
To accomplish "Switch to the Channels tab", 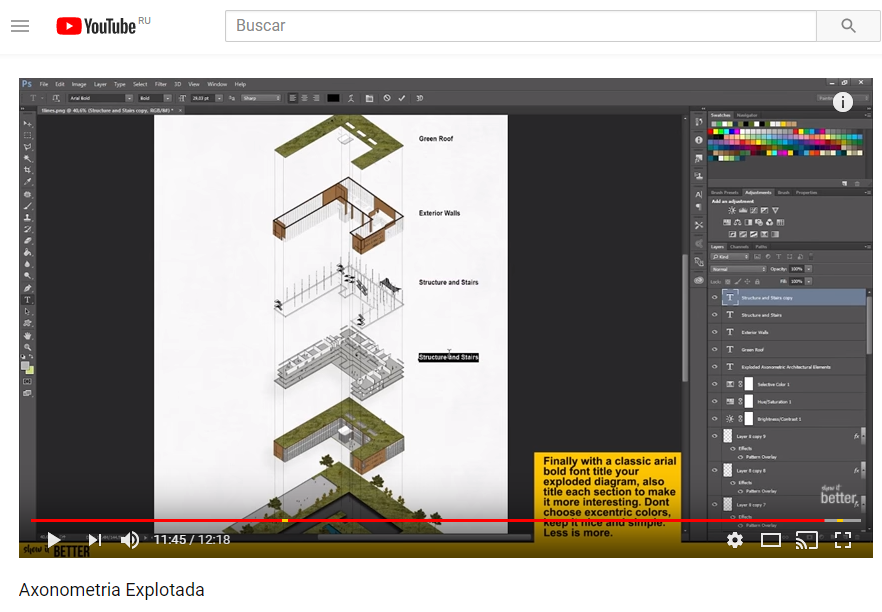I will [739, 247].
